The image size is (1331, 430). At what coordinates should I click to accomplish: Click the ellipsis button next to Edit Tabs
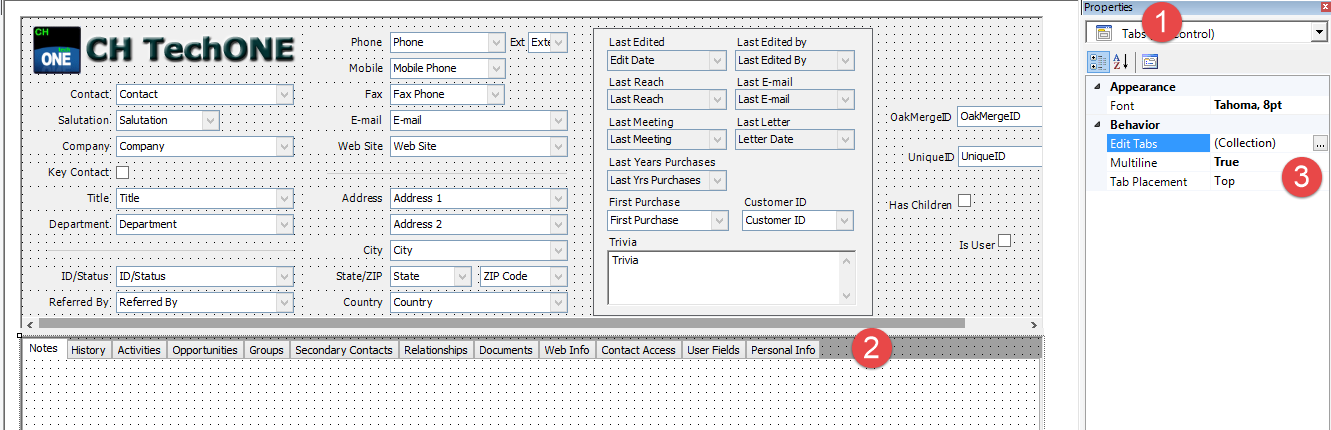[x=1320, y=143]
